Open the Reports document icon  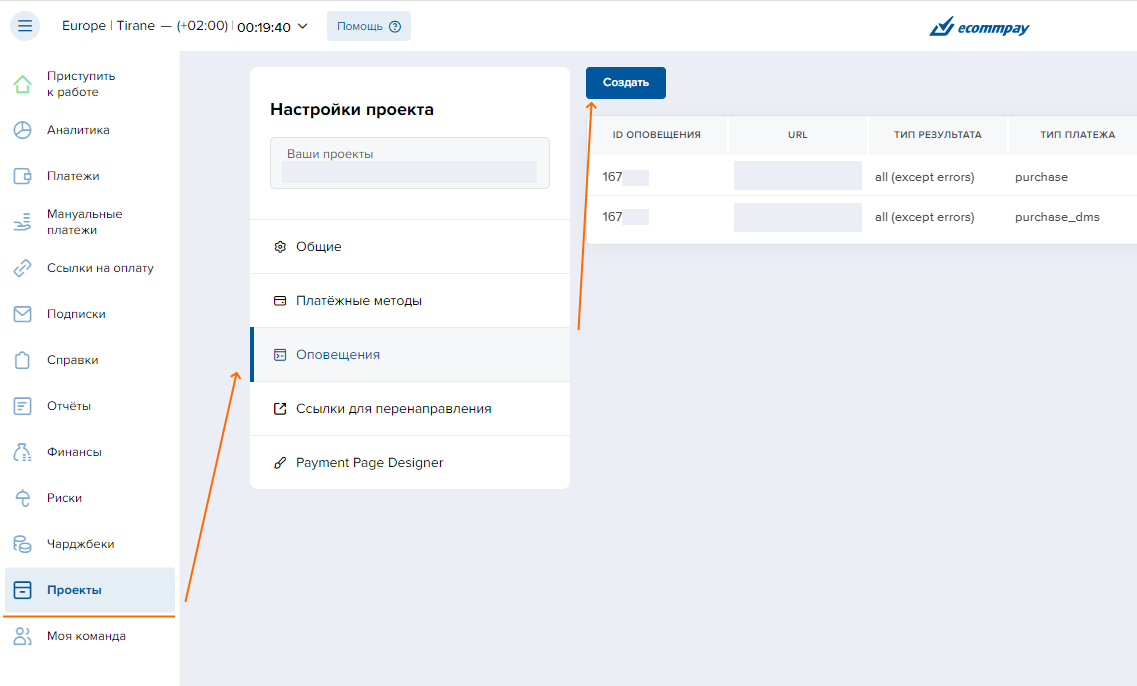tap(22, 406)
